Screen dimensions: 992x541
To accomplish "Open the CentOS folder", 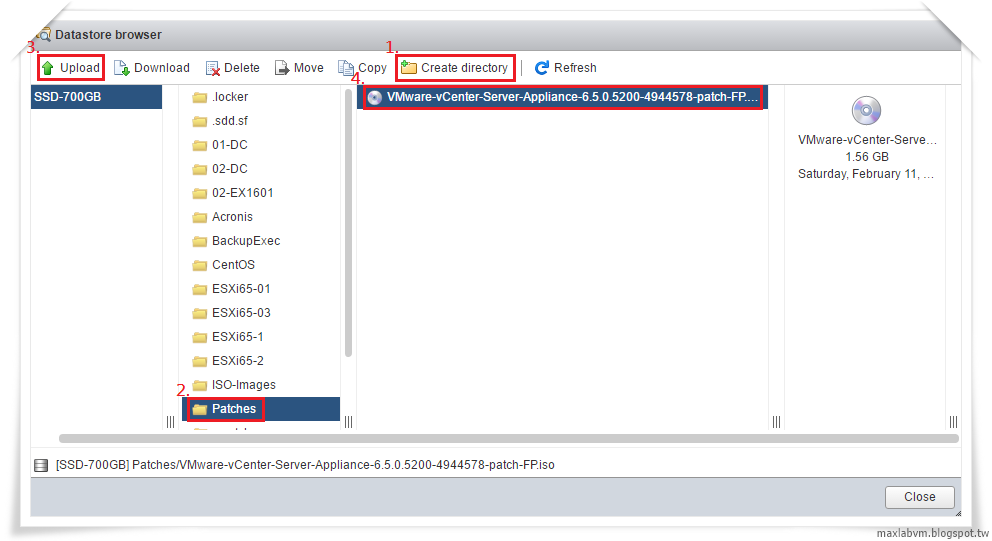I will [x=233, y=265].
